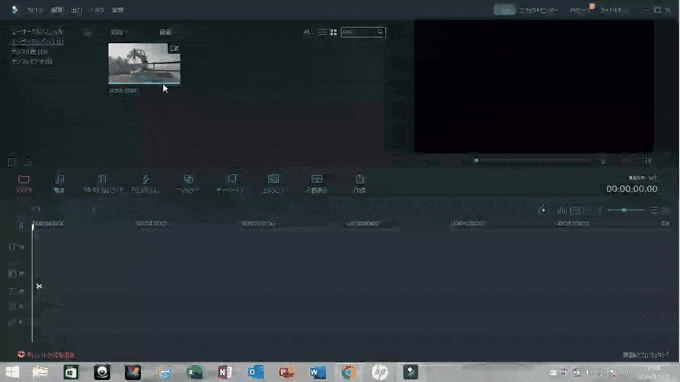Open the second menu in the top menu bar
Viewport: 680px width, 382px height.
56,10
